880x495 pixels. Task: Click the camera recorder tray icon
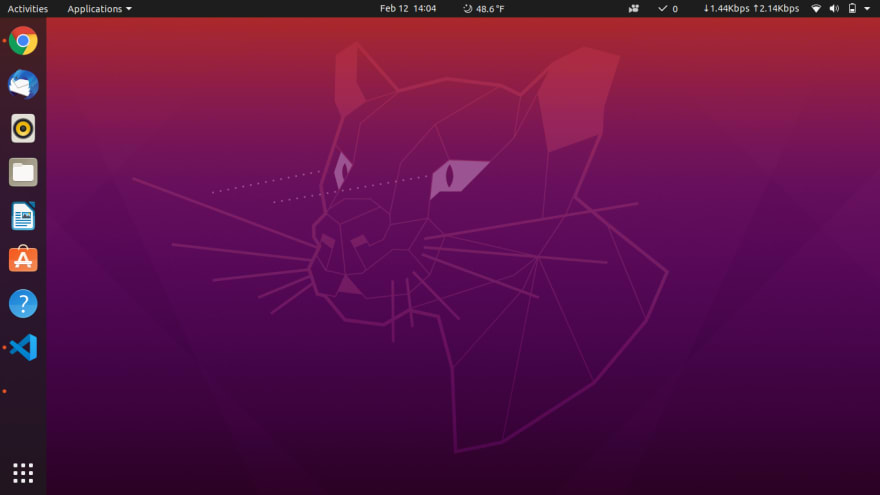click(x=634, y=8)
